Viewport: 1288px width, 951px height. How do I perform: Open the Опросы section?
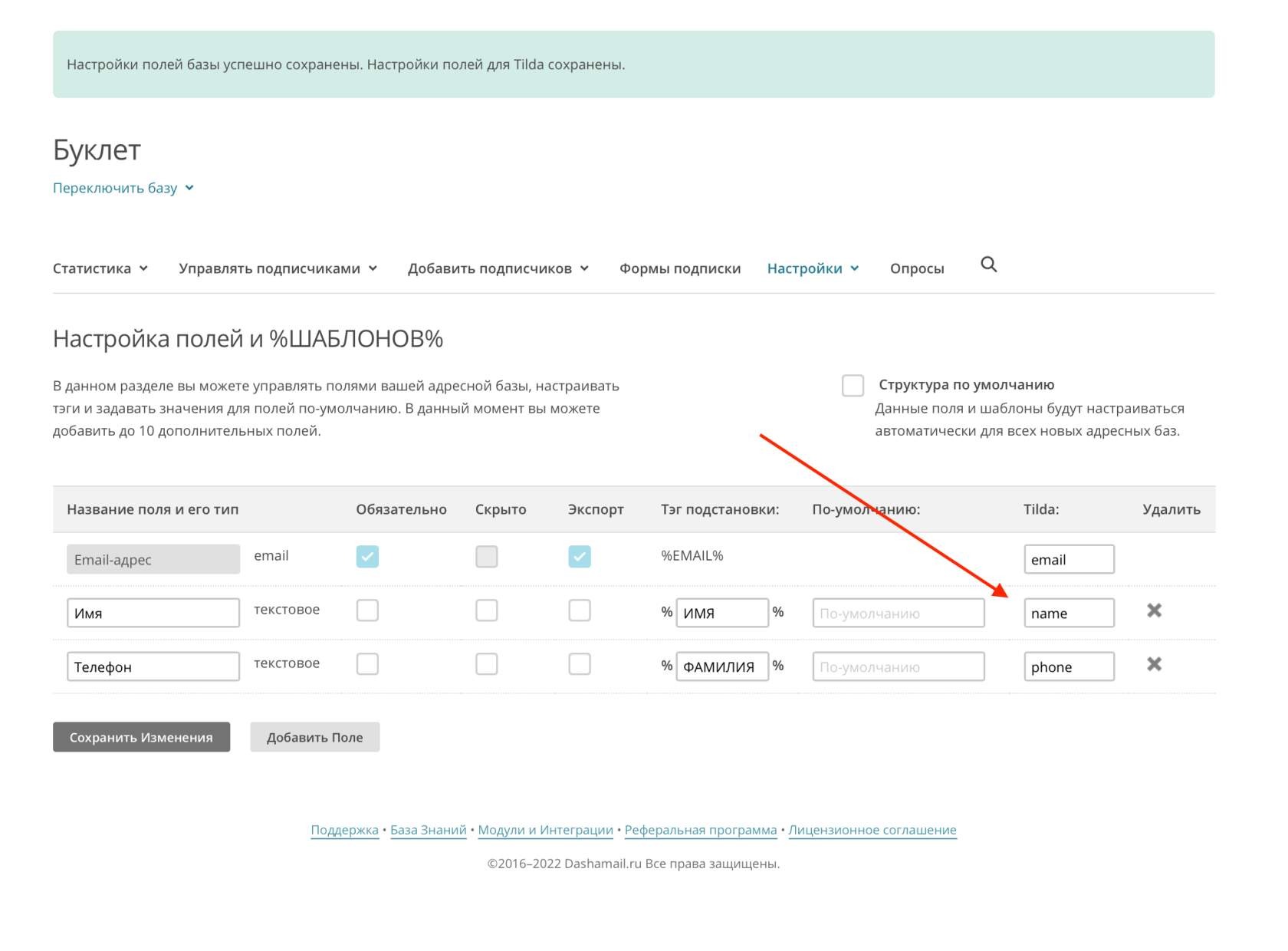(917, 268)
